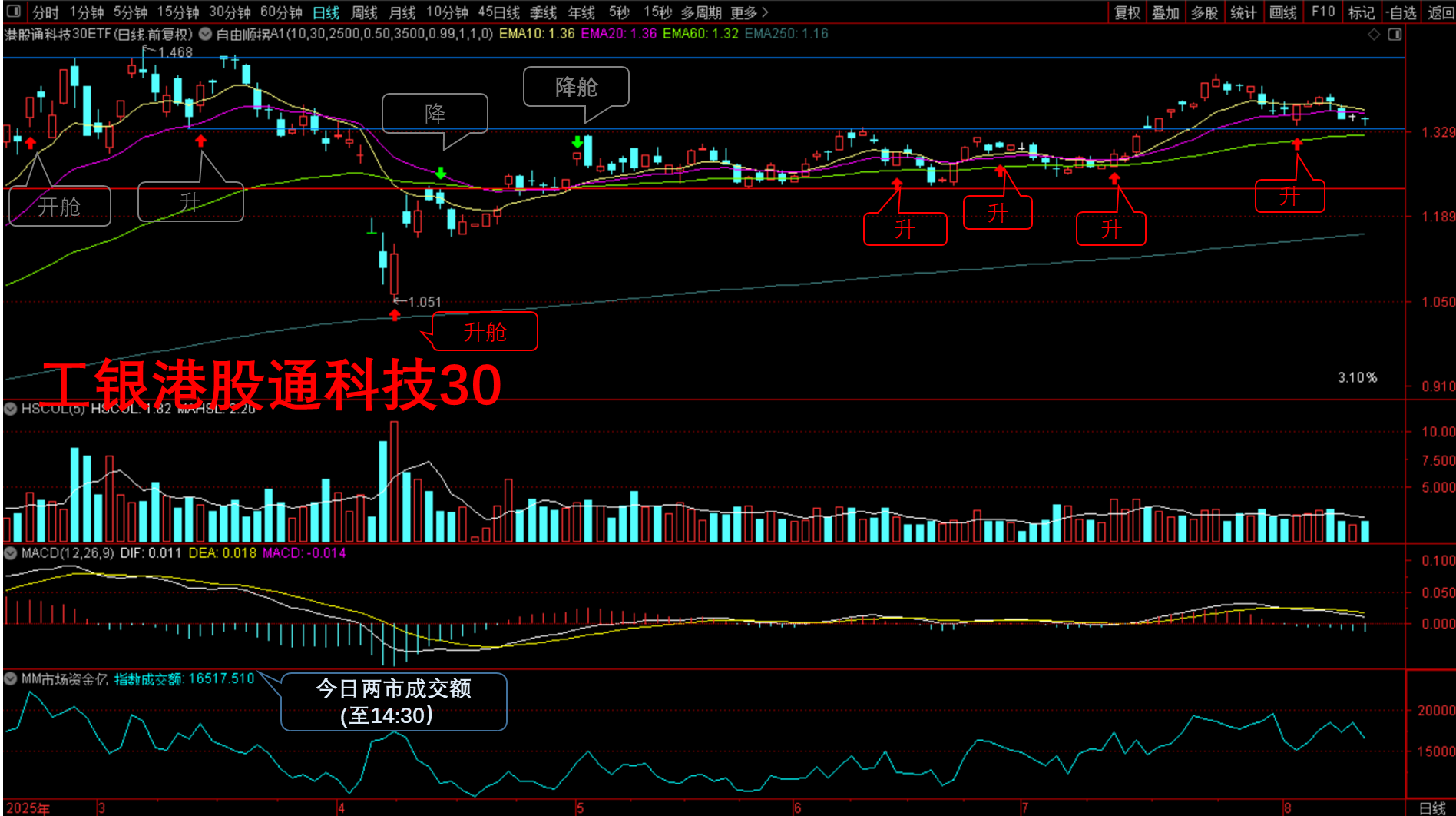Click the 复权 adjustment button
The height and width of the screenshot is (816, 1456).
click(1127, 12)
